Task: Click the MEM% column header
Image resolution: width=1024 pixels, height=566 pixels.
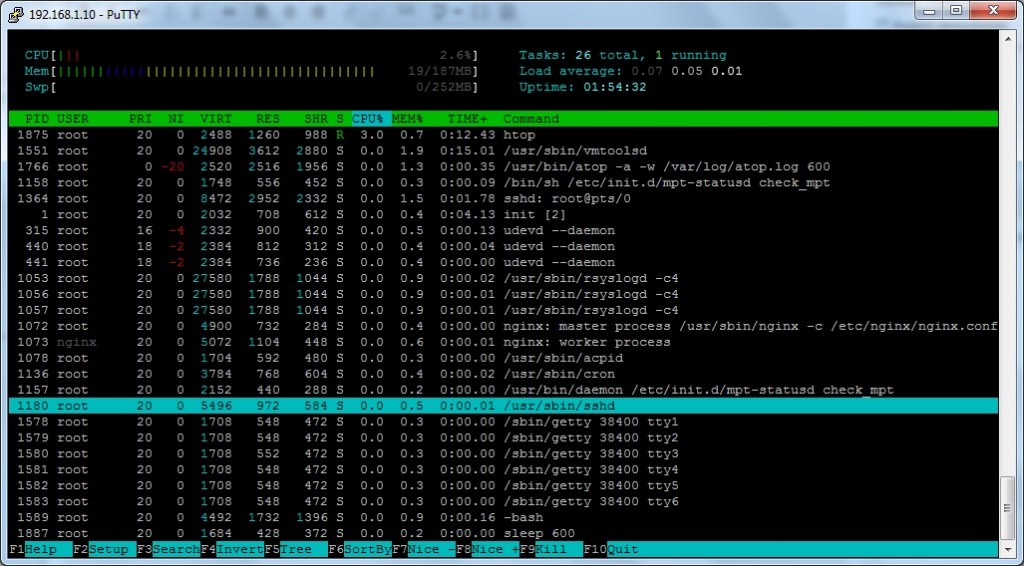Action: (x=408, y=119)
